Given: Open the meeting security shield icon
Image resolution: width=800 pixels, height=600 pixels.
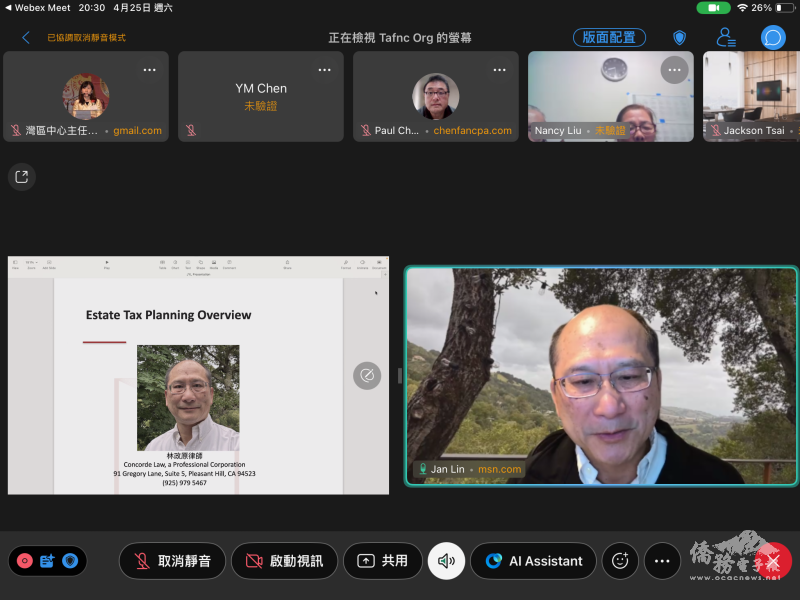Looking at the screenshot, I should 679,38.
